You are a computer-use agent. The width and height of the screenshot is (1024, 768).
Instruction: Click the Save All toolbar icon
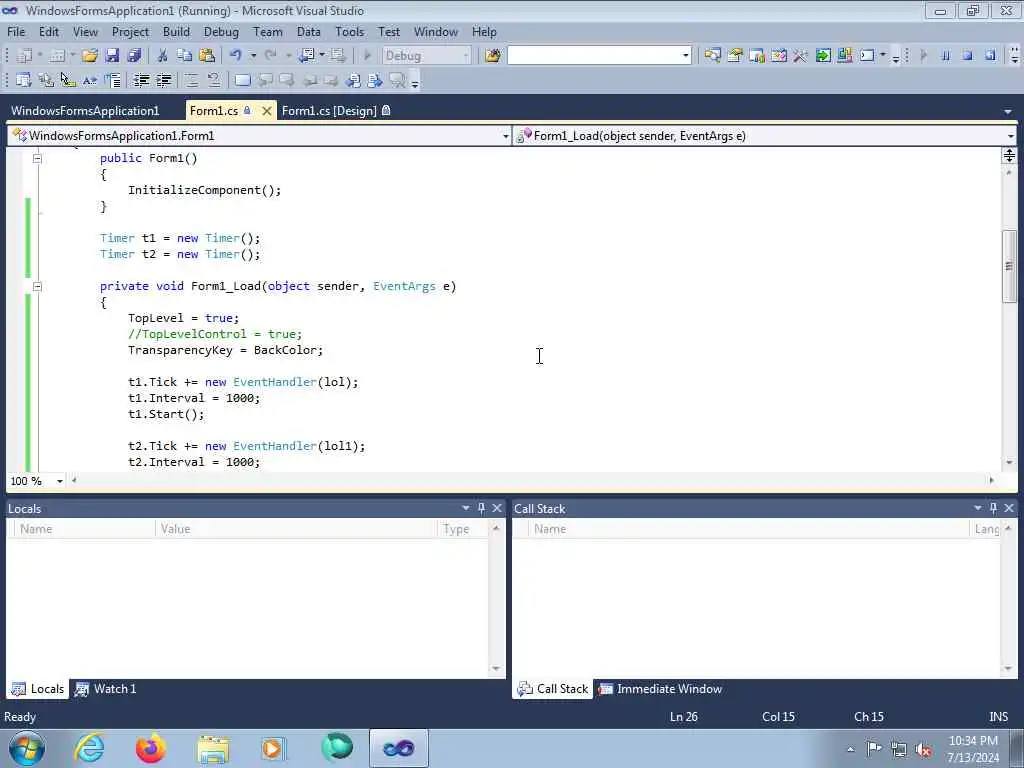click(134, 56)
